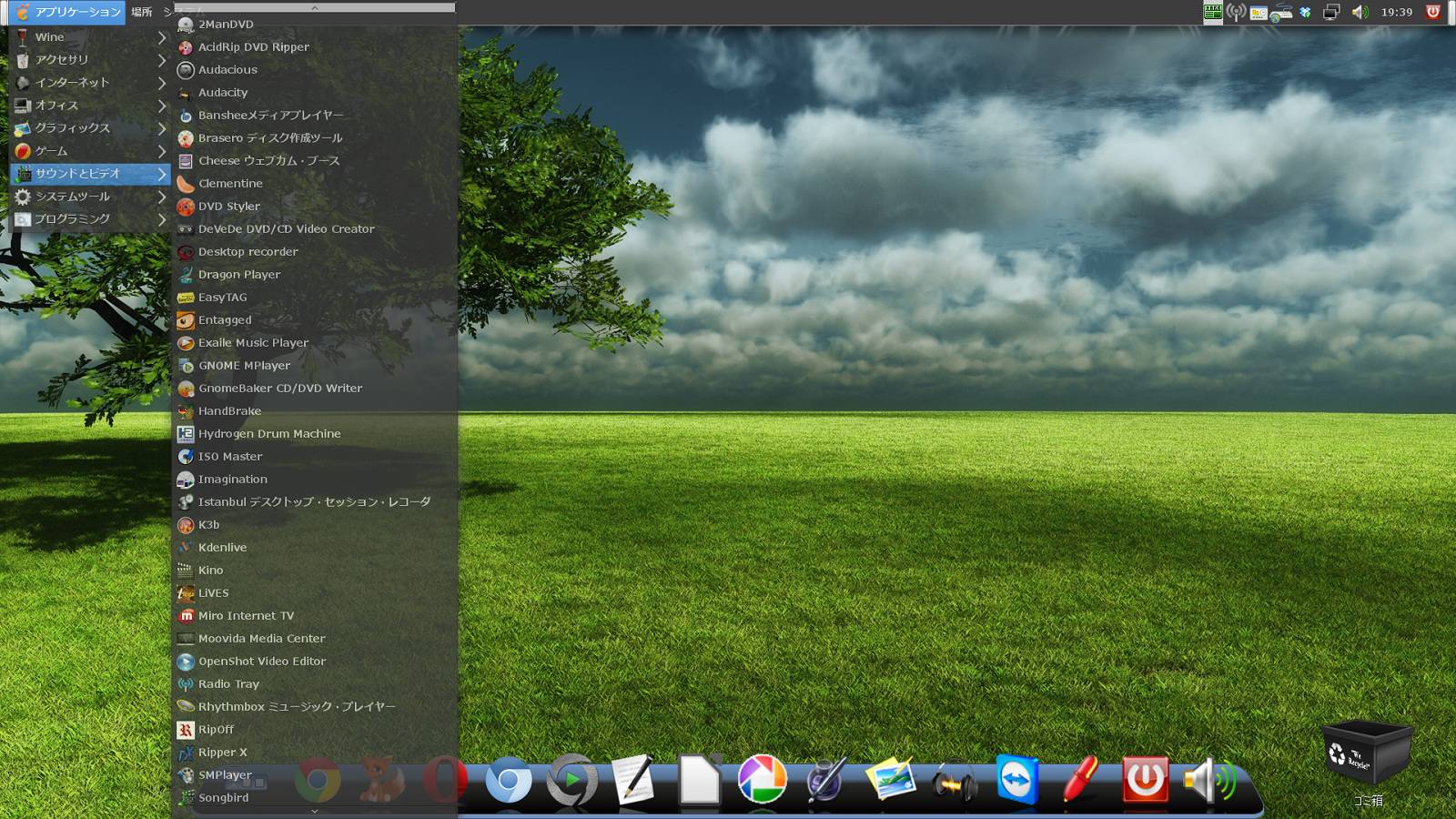Open Kdenlive video editor

pos(315,548)
